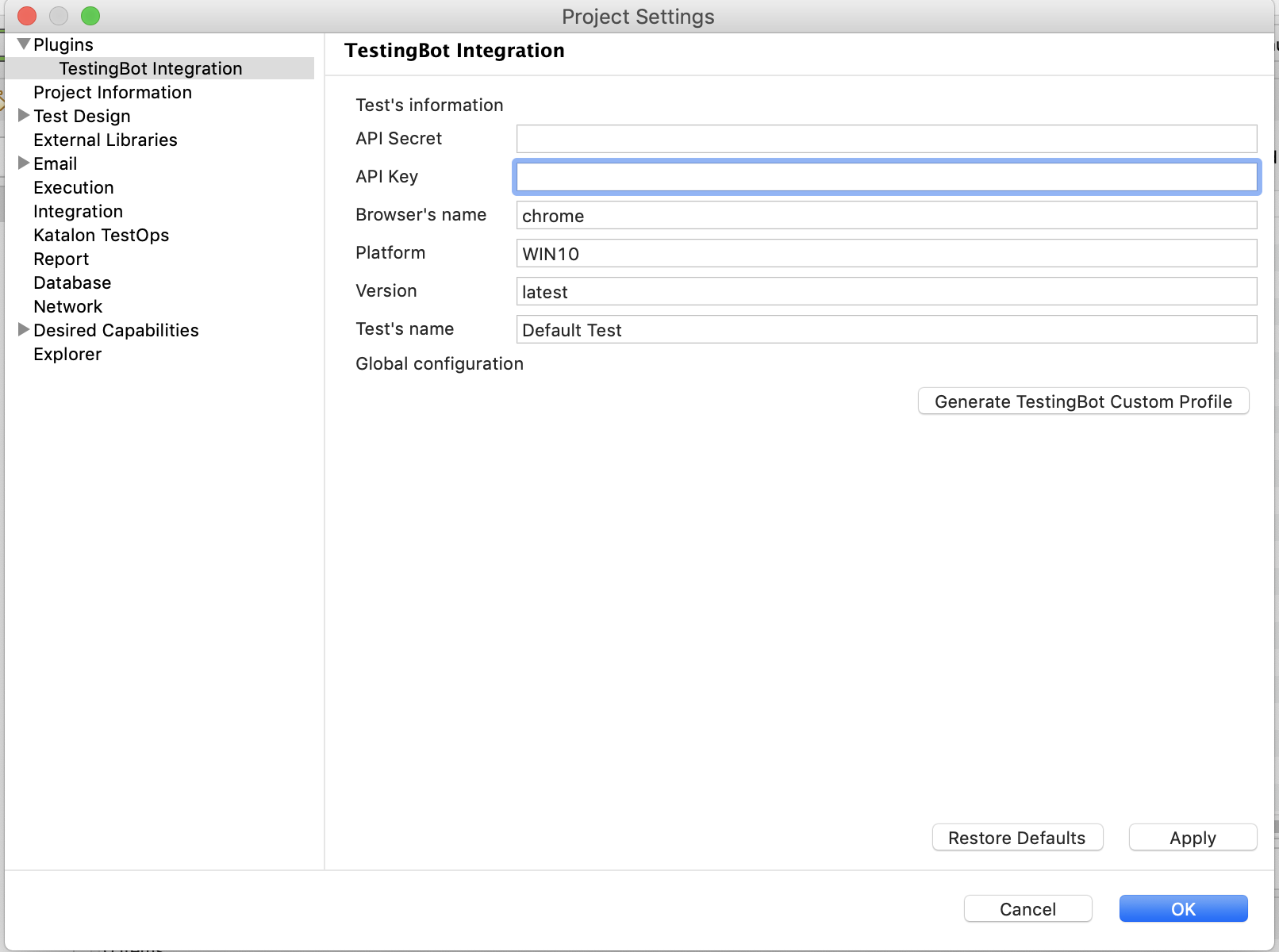Select the Plugins tree item
The image size is (1279, 952).
tap(63, 45)
